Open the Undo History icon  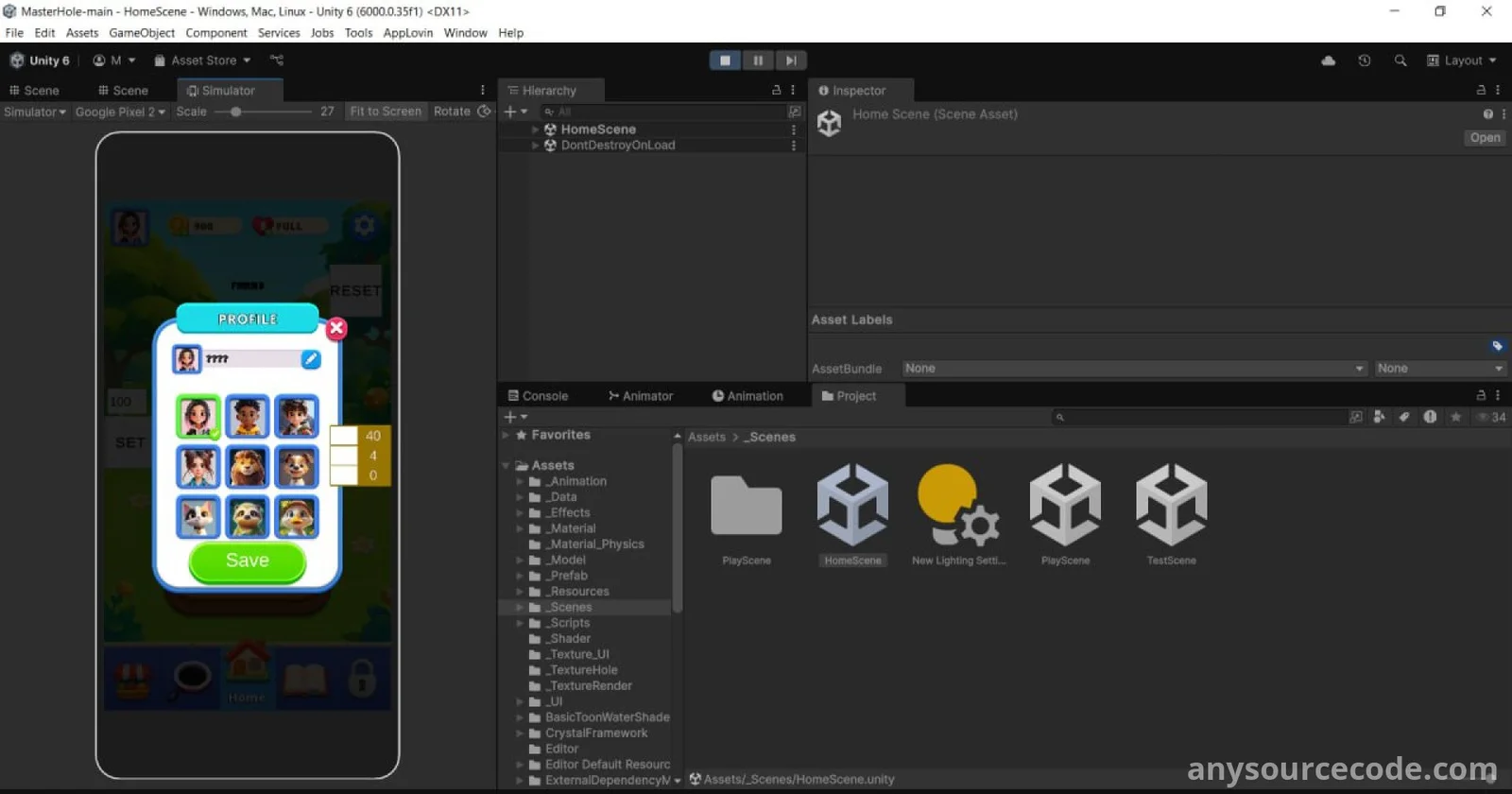(x=1364, y=60)
